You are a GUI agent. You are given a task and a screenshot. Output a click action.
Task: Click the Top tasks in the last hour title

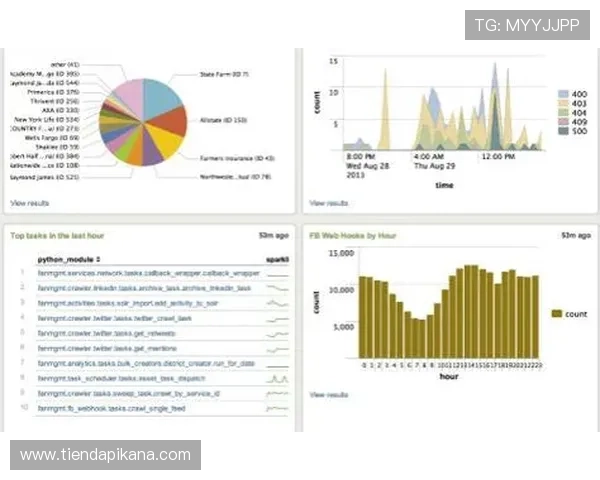point(59,236)
